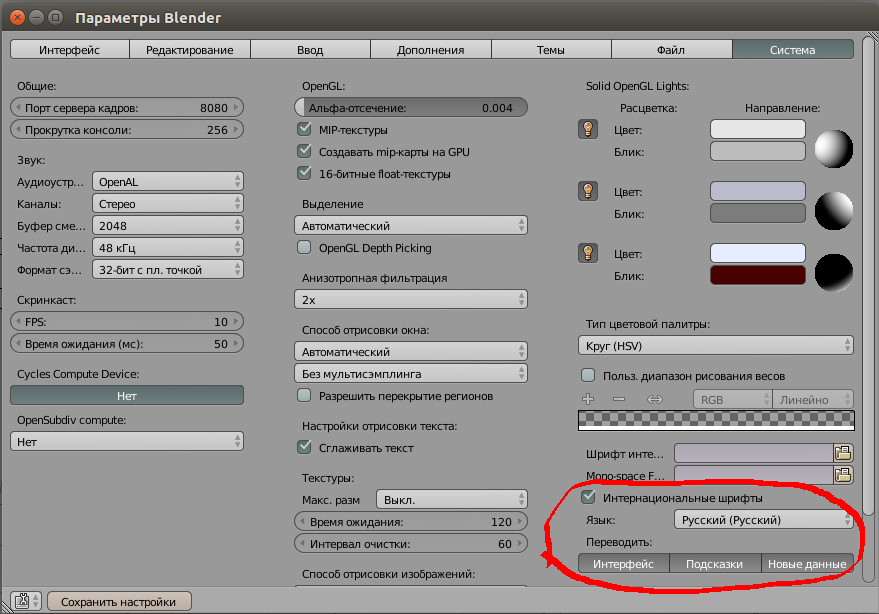The width and height of the screenshot is (879, 614).
Task: Open Частота дискретизации dropdown showing 48 кГц
Action: pyautogui.click(x=168, y=247)
